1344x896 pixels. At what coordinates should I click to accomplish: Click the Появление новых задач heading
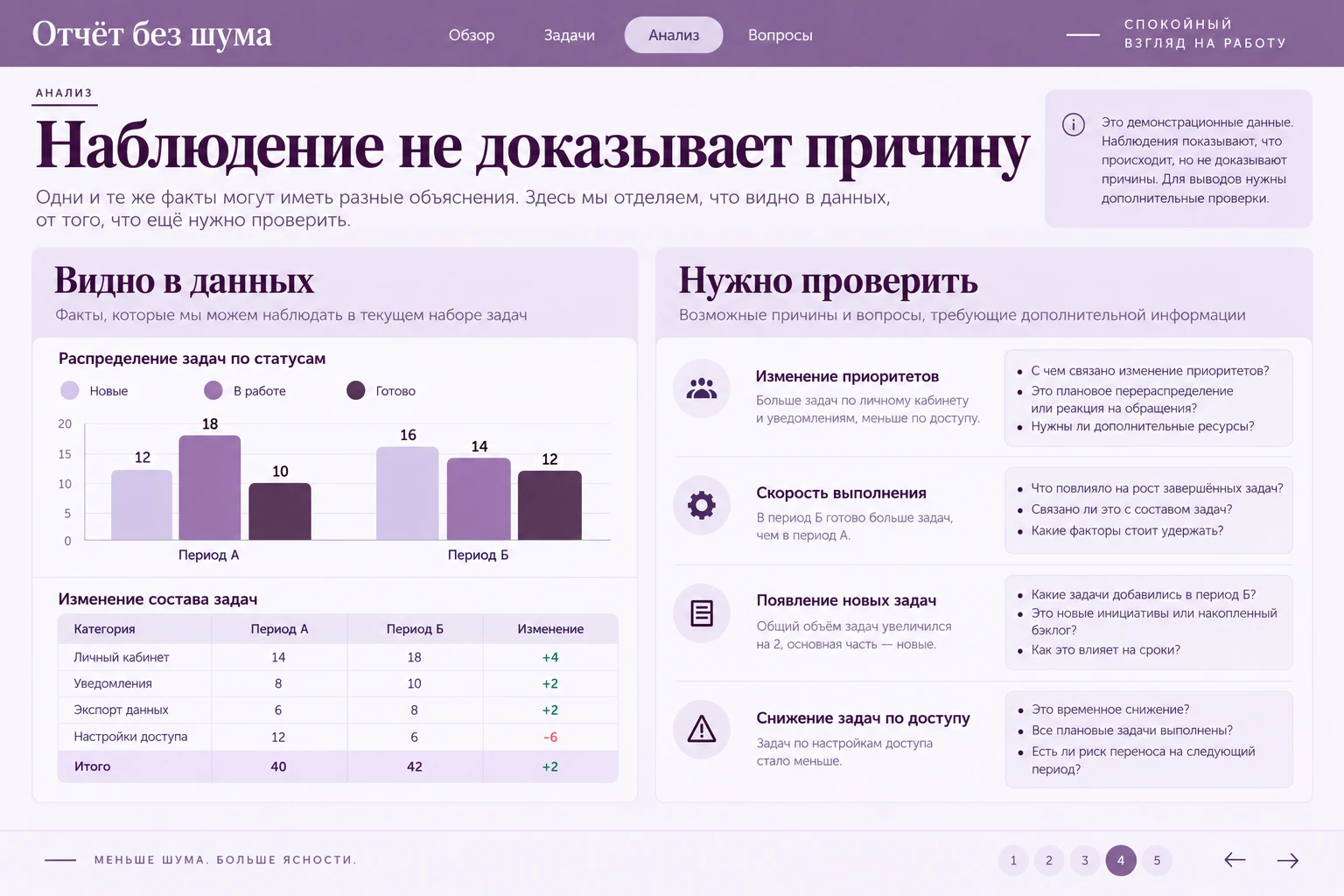[846, 601]
